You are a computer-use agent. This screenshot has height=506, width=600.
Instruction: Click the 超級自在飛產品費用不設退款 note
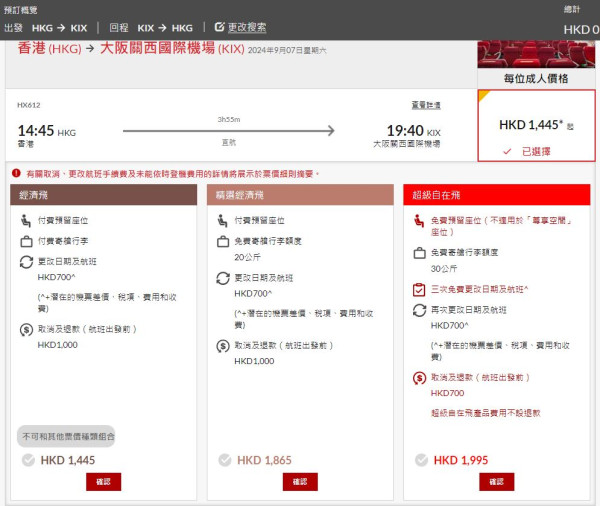click(x=486, y=413)
